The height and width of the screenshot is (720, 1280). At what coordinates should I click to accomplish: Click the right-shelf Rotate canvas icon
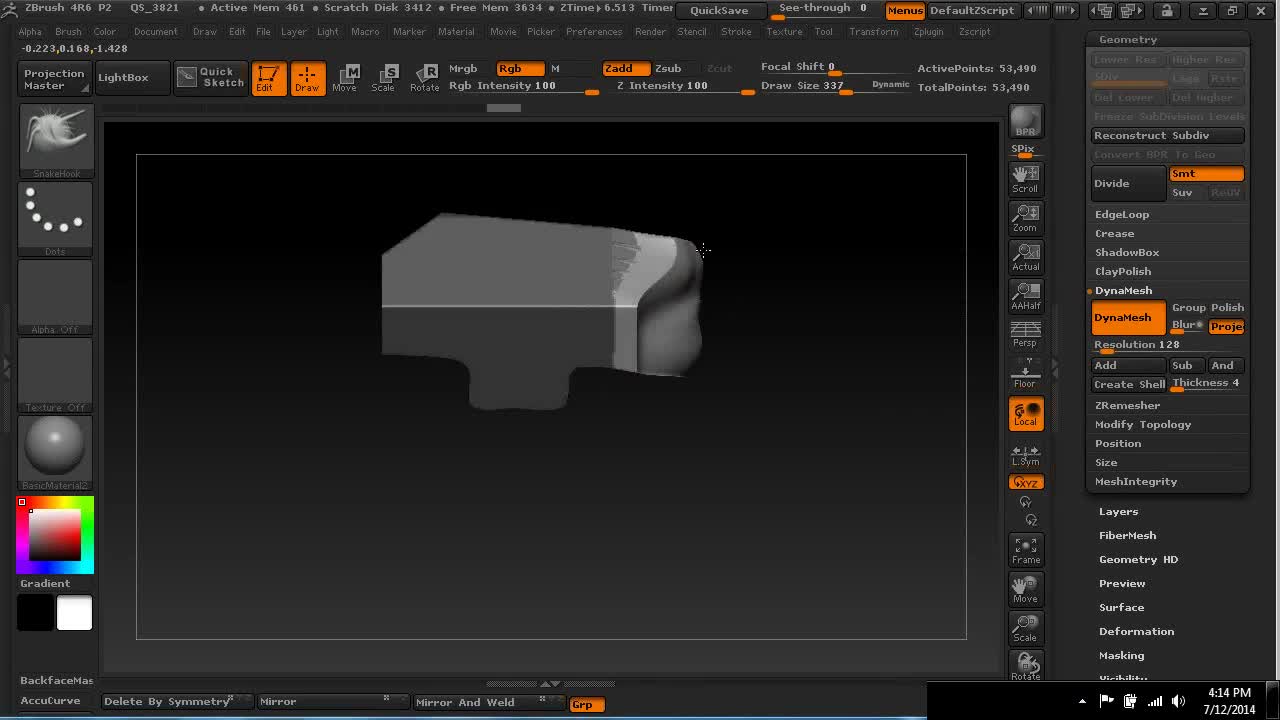[1026, 666]
